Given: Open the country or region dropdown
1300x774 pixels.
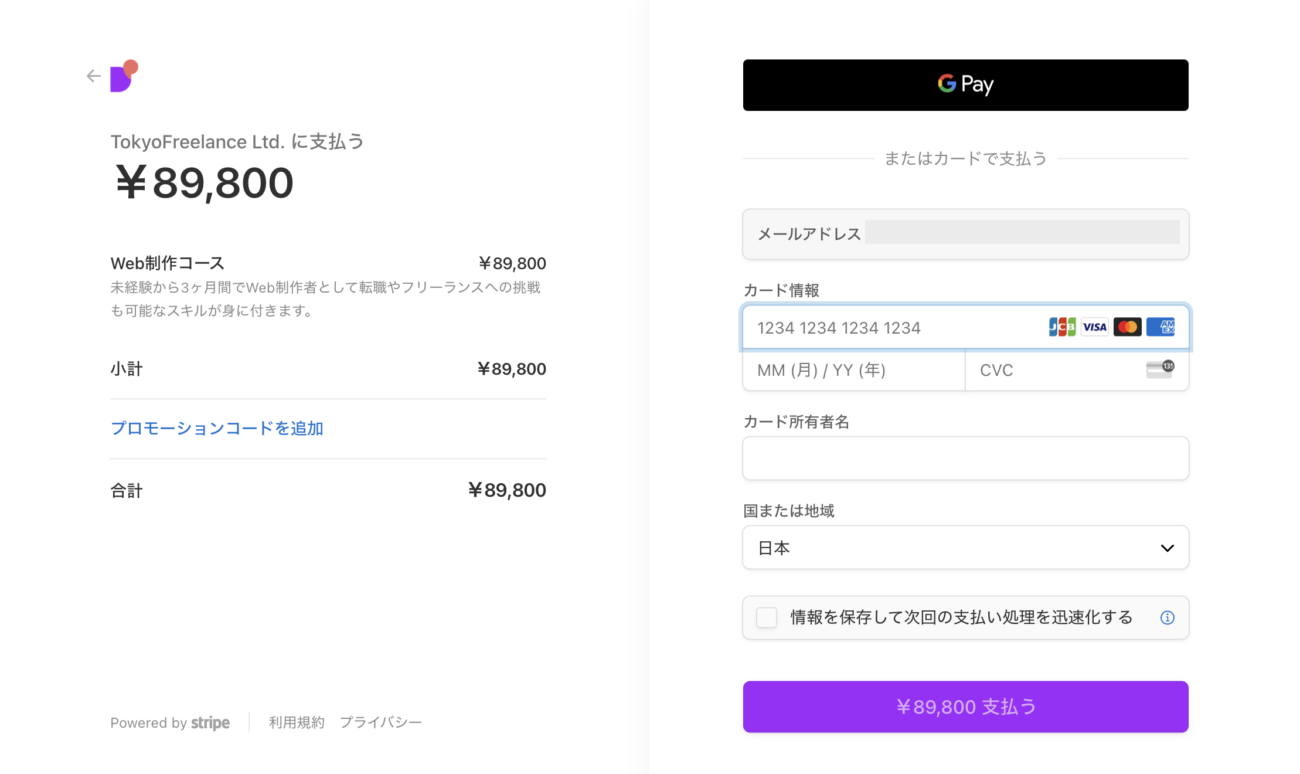Looking at the screenshot, I should pyautogui.click(x=965, y=548).
